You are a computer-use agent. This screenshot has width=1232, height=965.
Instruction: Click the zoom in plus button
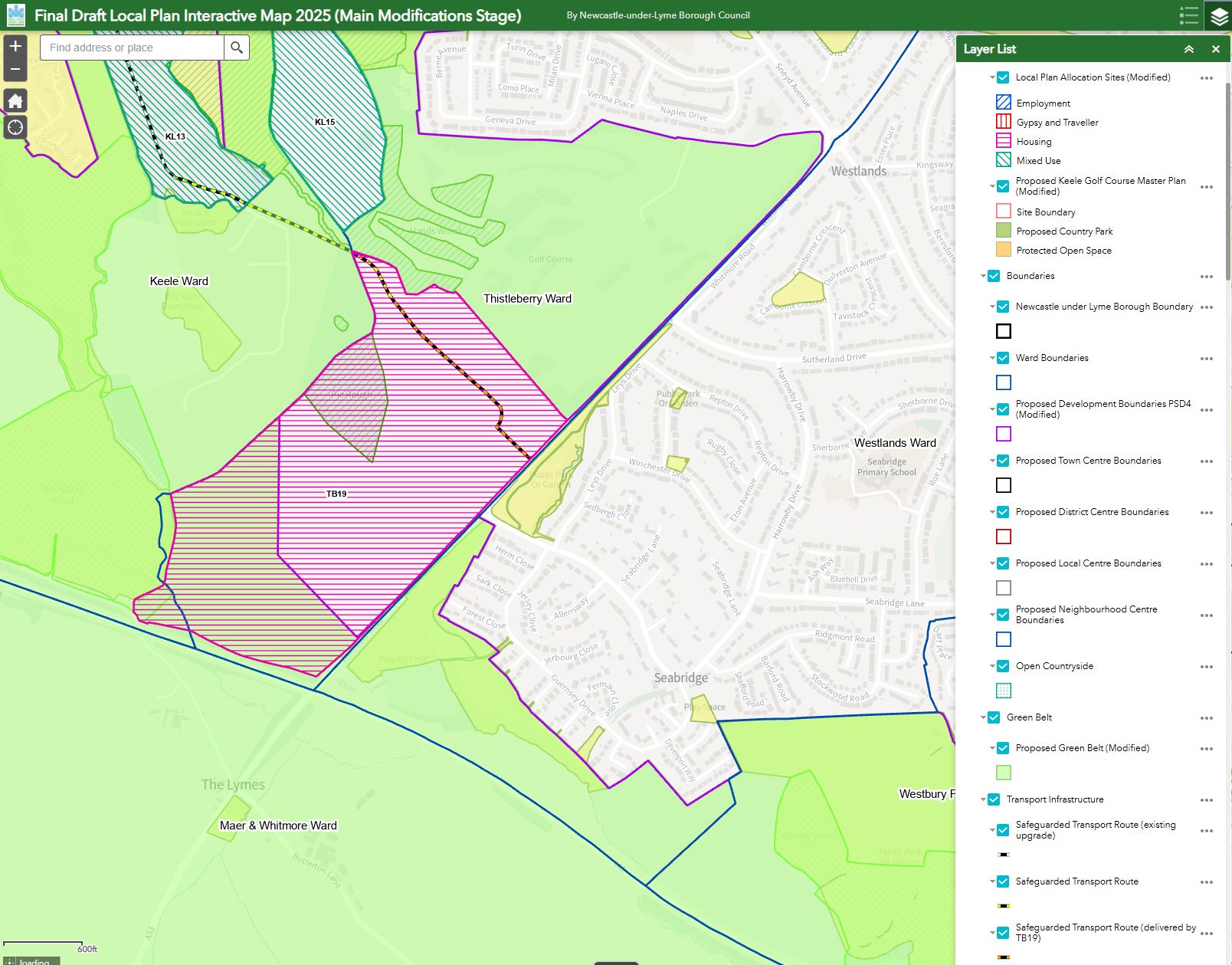click(15, 47)
